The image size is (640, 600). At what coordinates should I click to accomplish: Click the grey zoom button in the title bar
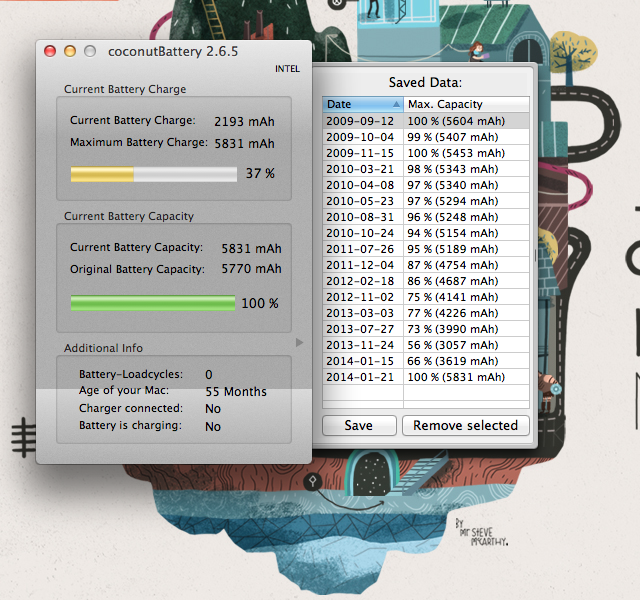click(x=90, y=51)
